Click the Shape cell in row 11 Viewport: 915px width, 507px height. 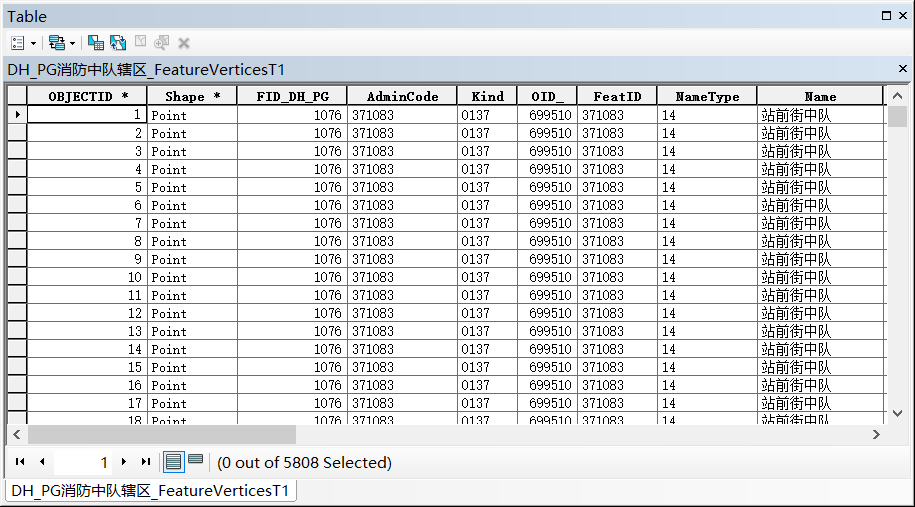point(192,295)
